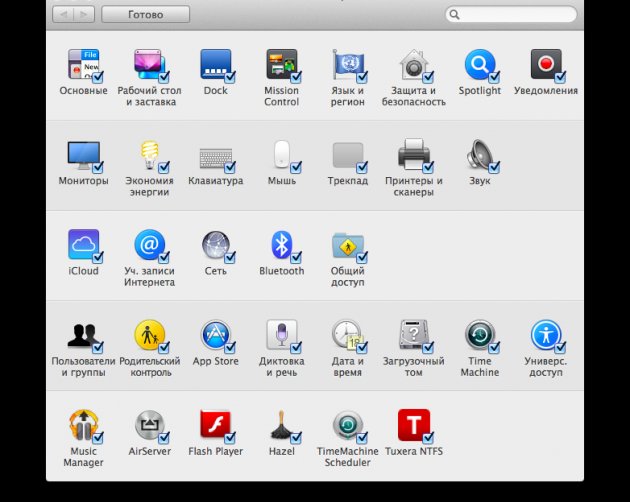Toggle Родительский контроль checkbox

click(x=164, y=346)
